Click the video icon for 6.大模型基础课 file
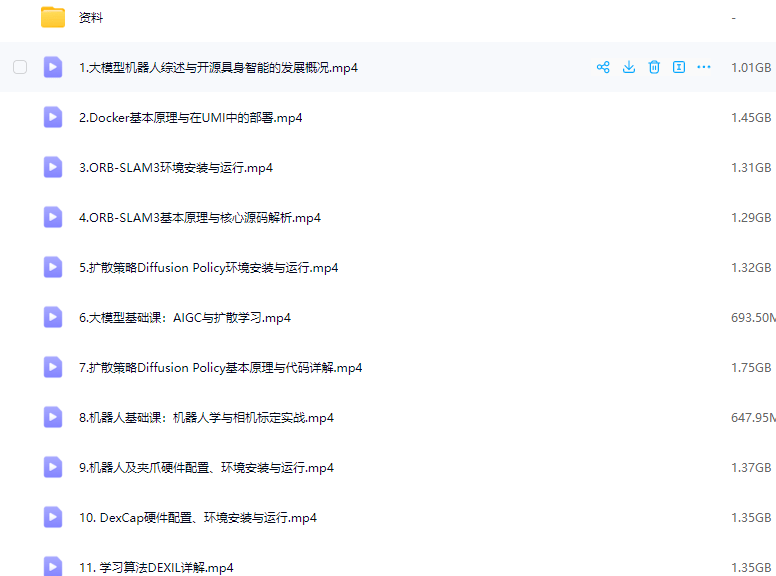The height and width of the screenshot is (576, 776). (x=53, y=317)
